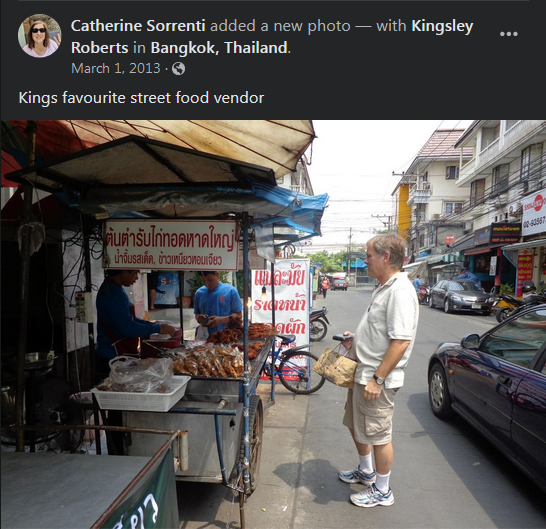Click the grey sedan parked down street
Screen dimensions: 546x529
point(460,296)
